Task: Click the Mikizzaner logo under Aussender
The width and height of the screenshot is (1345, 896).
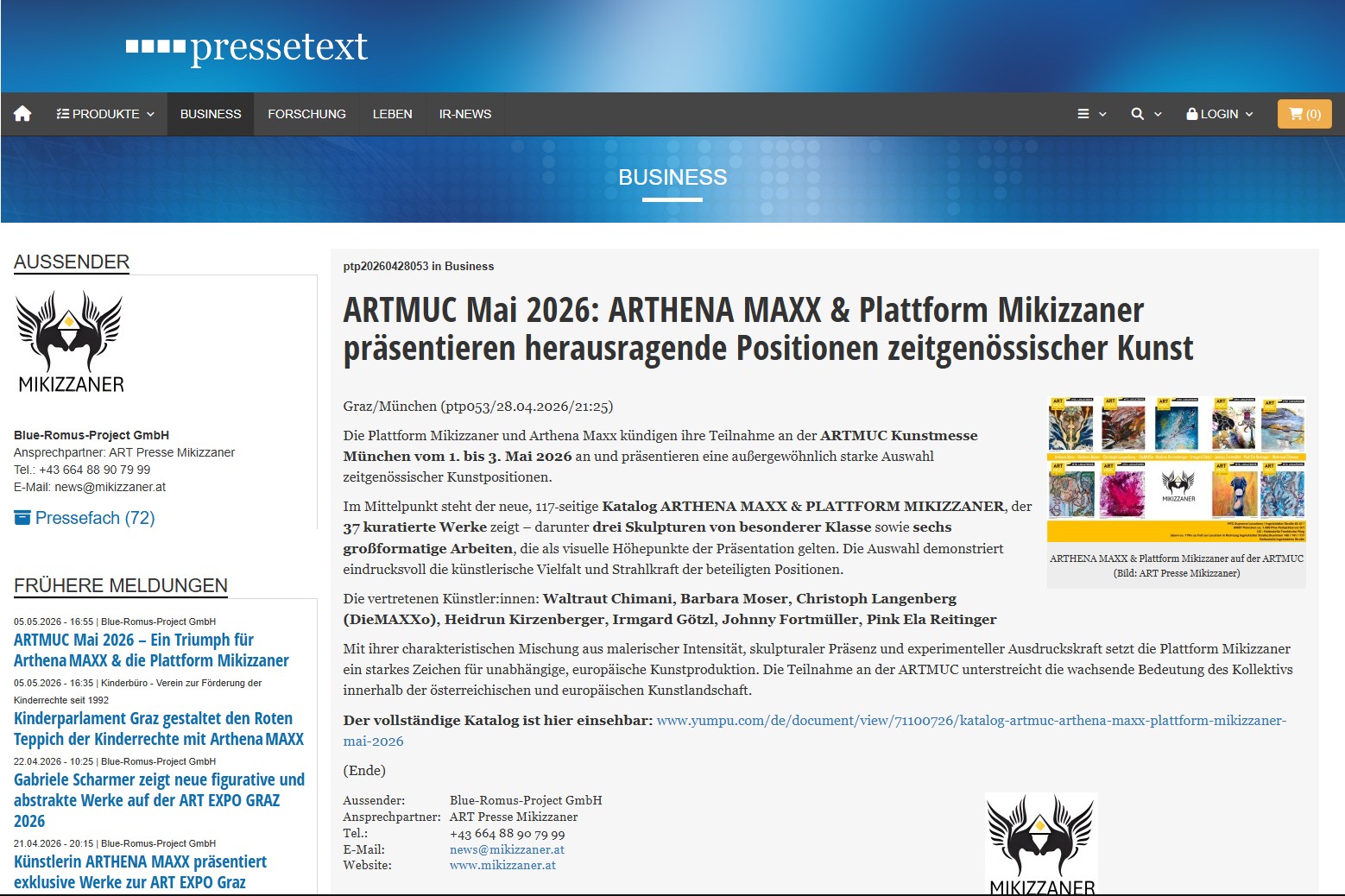Action: tap(71, 342)
